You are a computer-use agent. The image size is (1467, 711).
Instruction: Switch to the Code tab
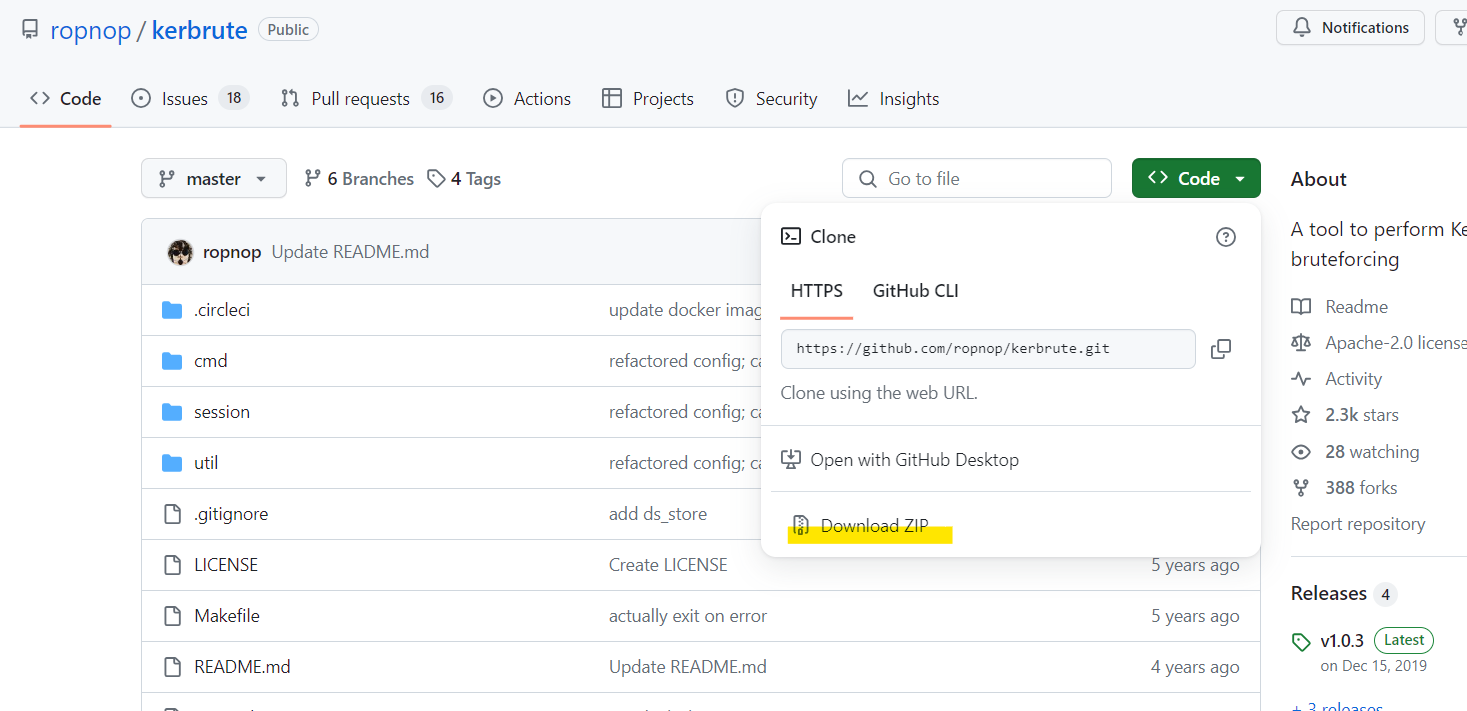(x=66, y=98)
